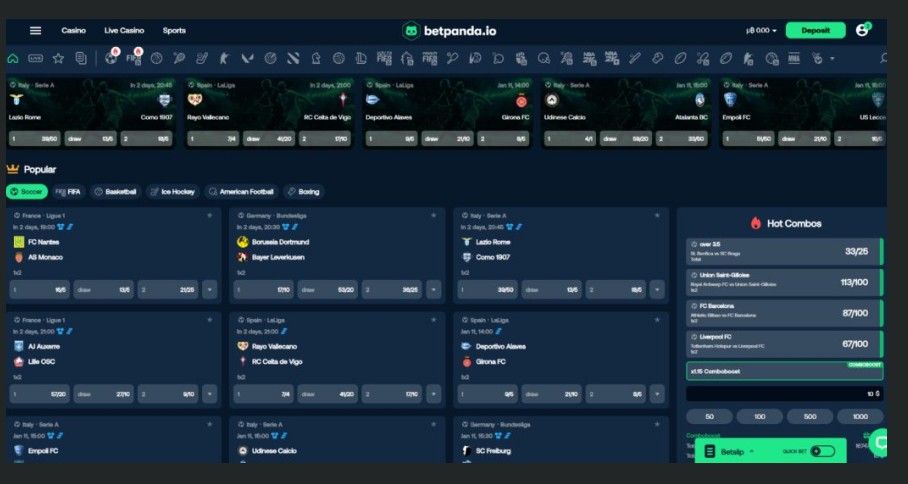
Task: Add Liverpool FC 67/100 hot combo
Action: click(785, 344)
